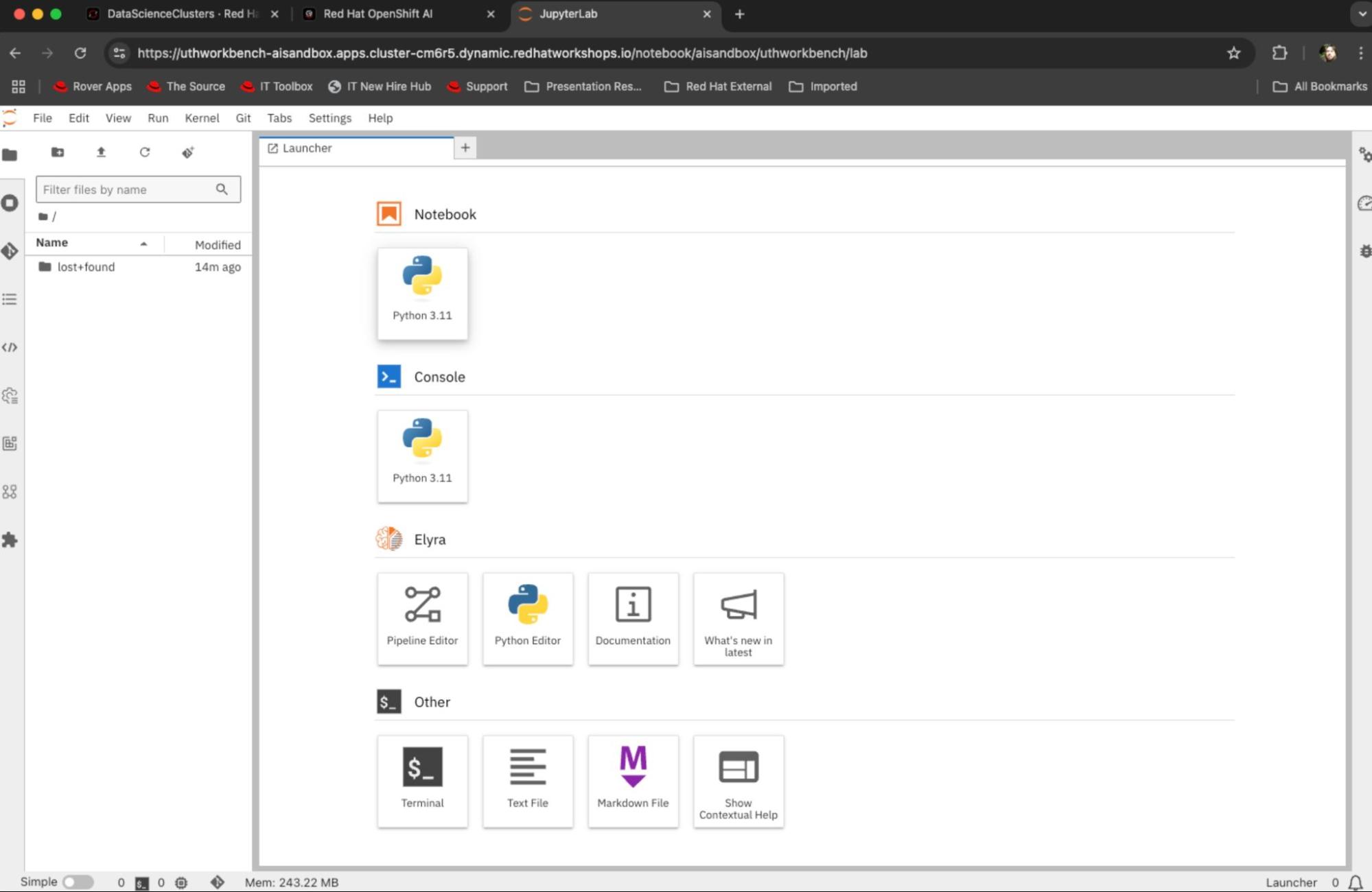This screenshot has height=892, width=1372.
Task: Open the table of contents panel
Action: [10, 299]
